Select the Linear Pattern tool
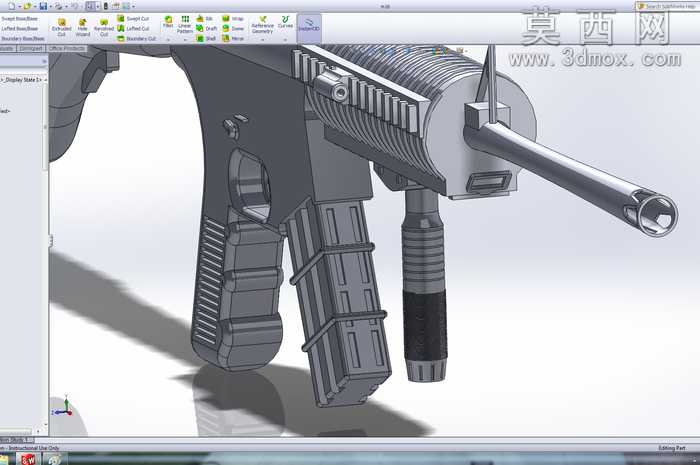 184,25
